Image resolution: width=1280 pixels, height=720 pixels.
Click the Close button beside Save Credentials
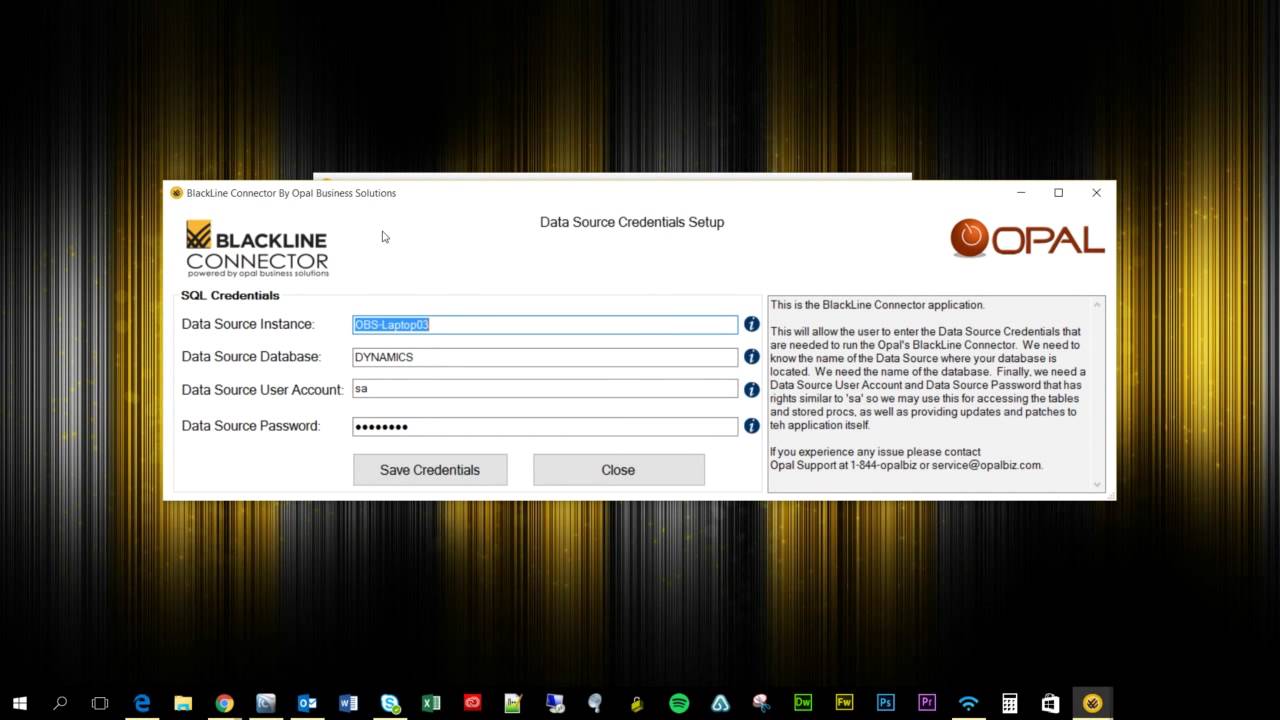618,470
